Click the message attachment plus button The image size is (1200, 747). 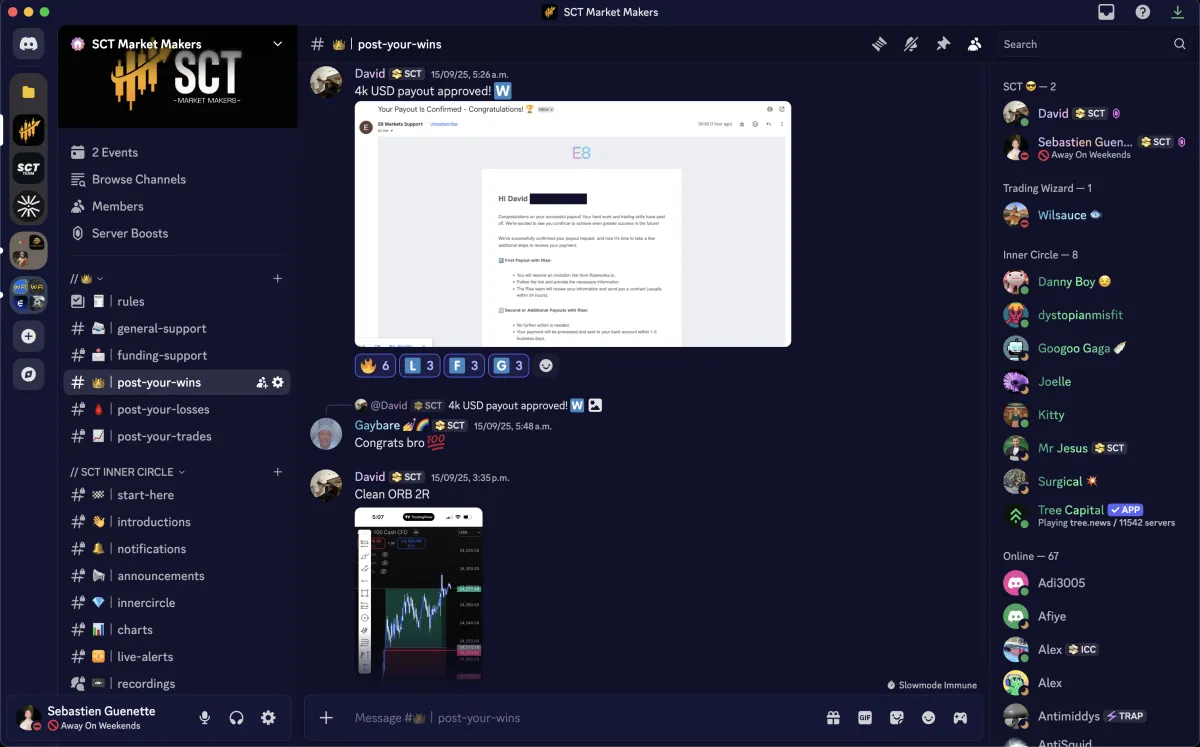[x=326, y=717]
